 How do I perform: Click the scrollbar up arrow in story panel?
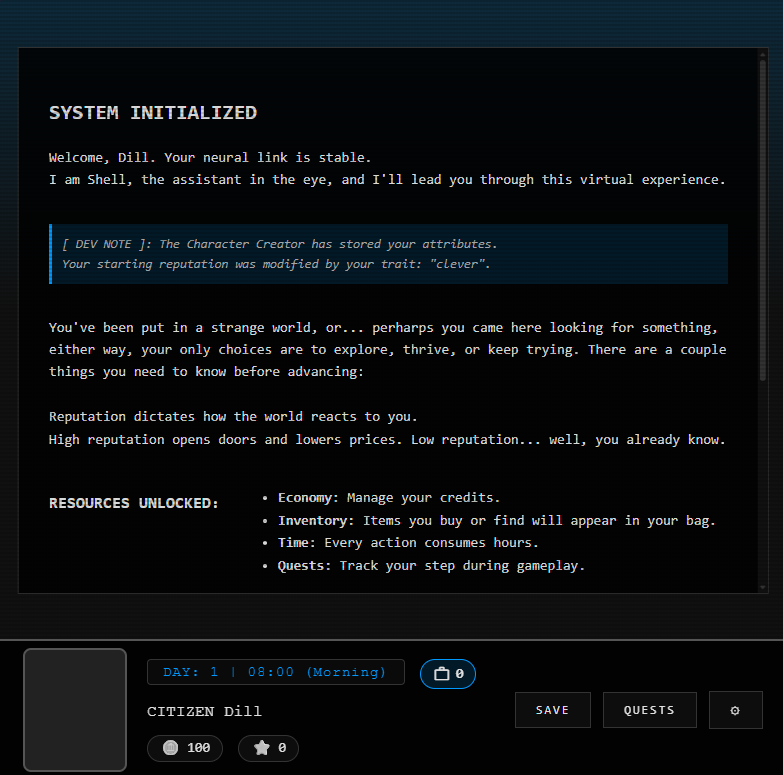(x=763, y=53)
